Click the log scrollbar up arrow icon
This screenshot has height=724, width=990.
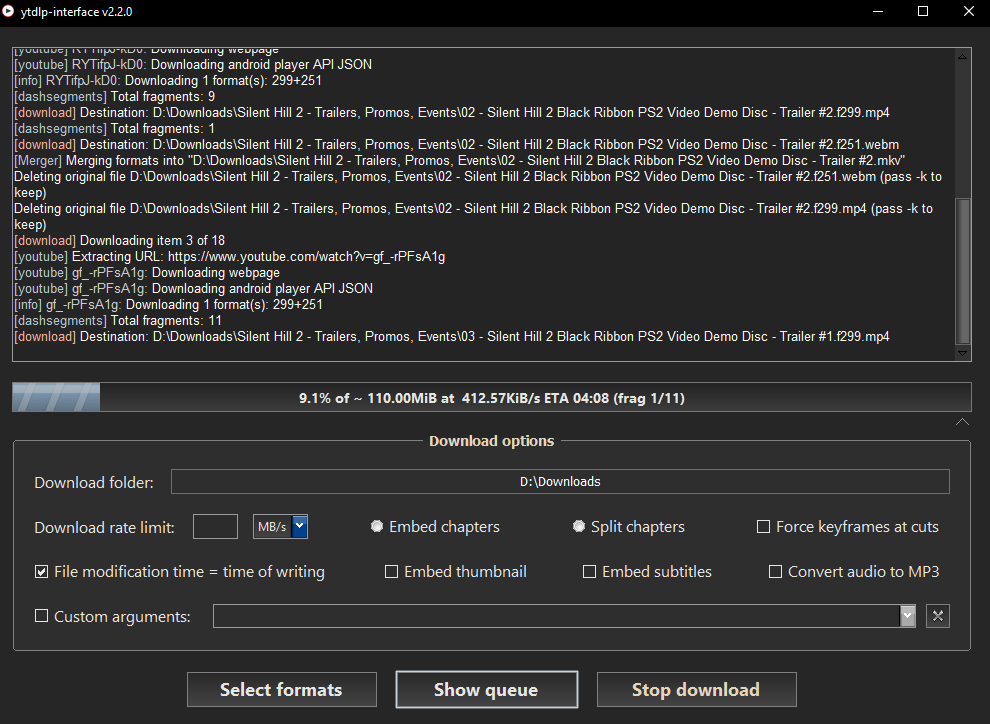962,56
